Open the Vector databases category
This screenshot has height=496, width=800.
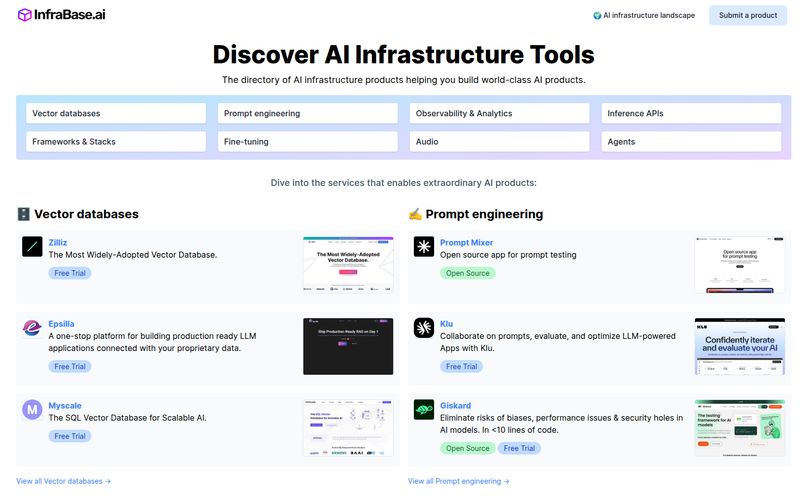tap(116, 113)
